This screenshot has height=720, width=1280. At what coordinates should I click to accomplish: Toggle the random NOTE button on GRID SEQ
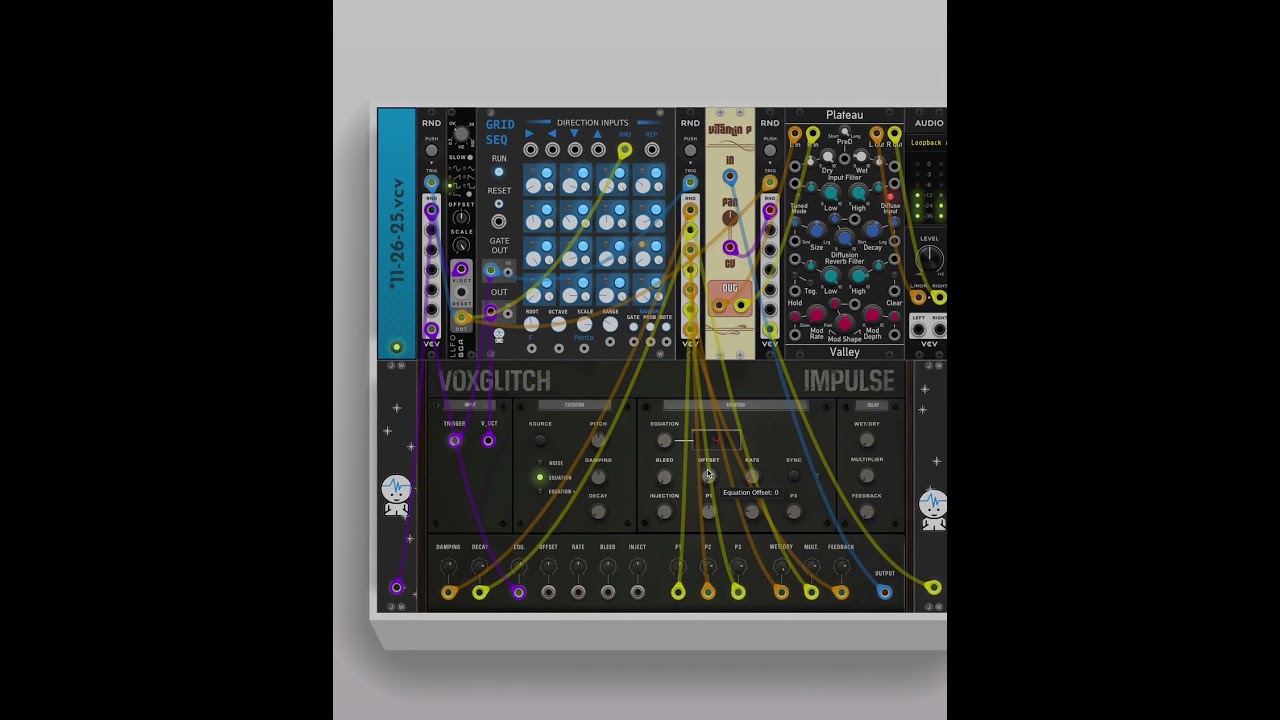[666, 328]
